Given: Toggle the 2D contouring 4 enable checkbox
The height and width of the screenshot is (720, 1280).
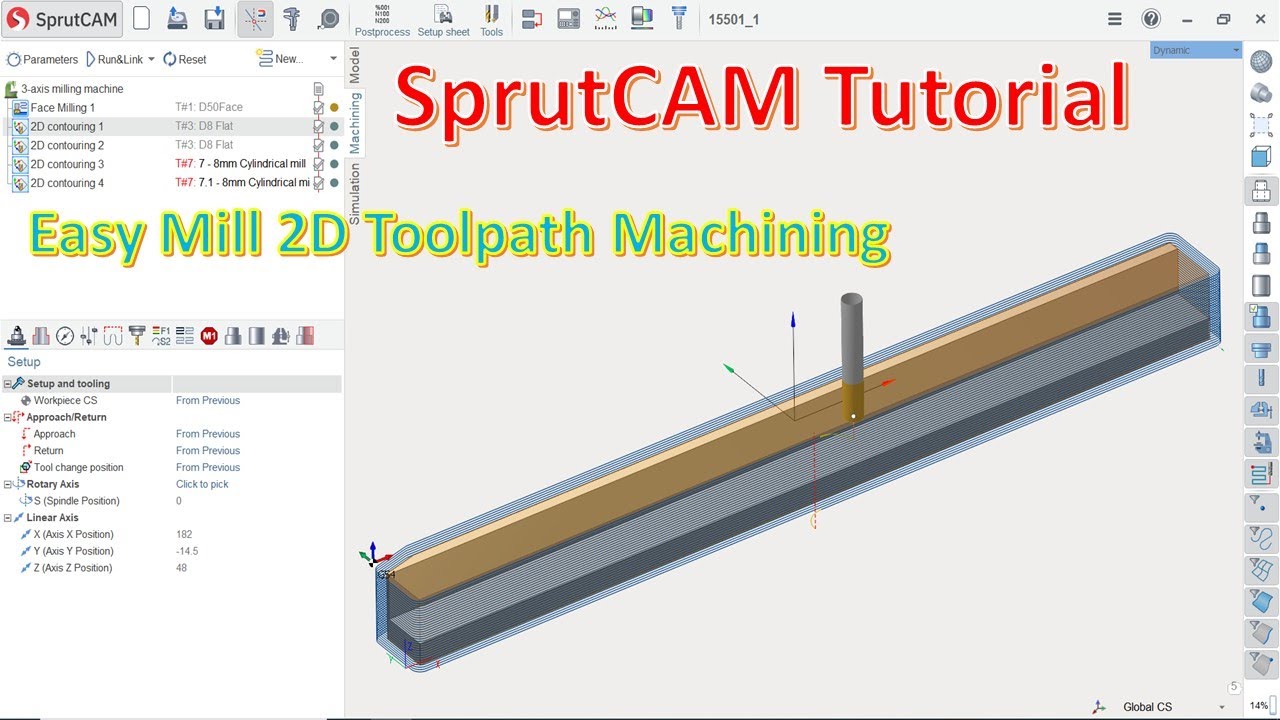Looking at the screenshot, I should (318, 183).
